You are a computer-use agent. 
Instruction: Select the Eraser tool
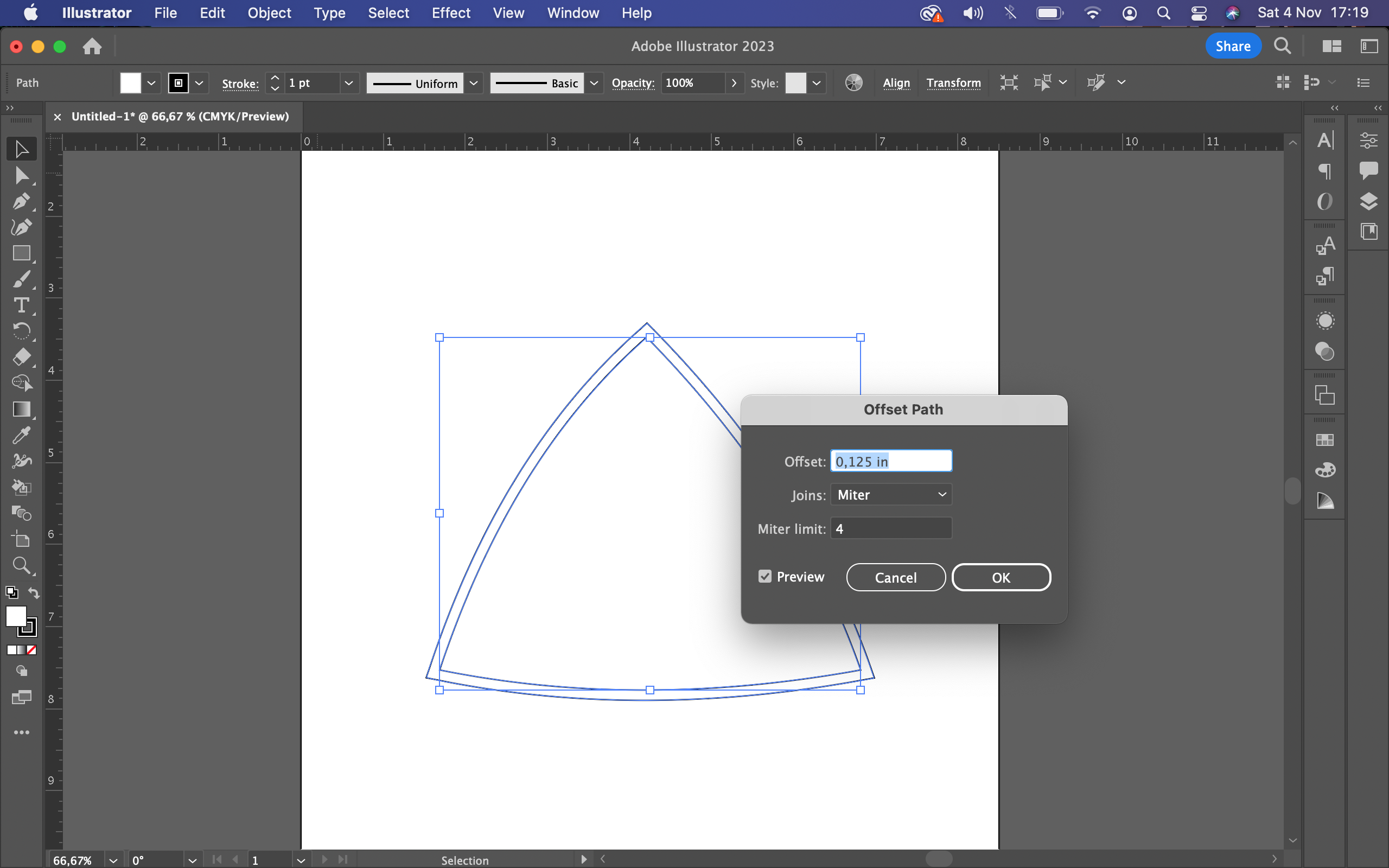pos(21,357)
